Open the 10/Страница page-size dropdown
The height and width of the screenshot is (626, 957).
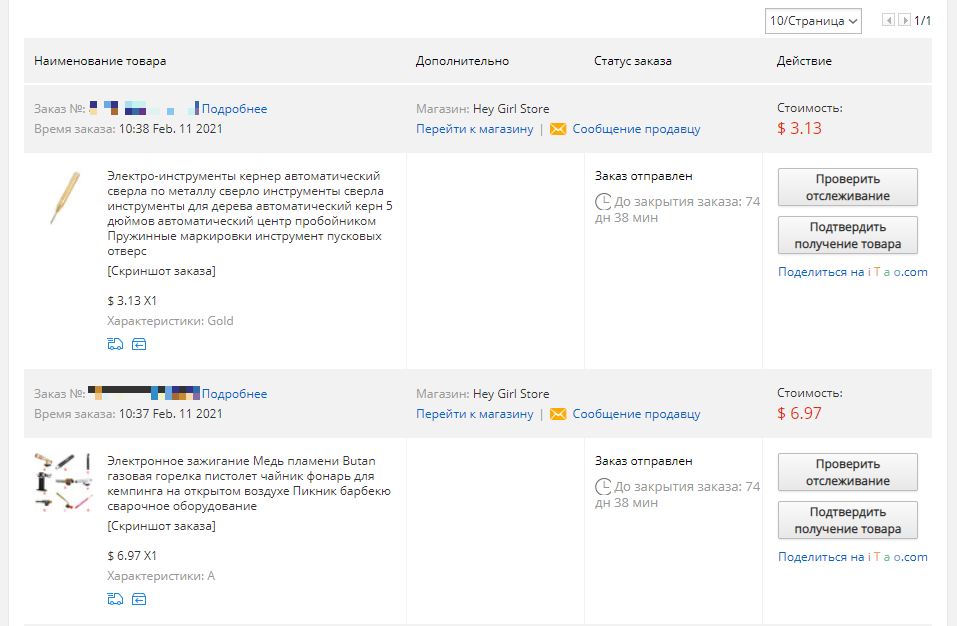[x=813, y=21]
